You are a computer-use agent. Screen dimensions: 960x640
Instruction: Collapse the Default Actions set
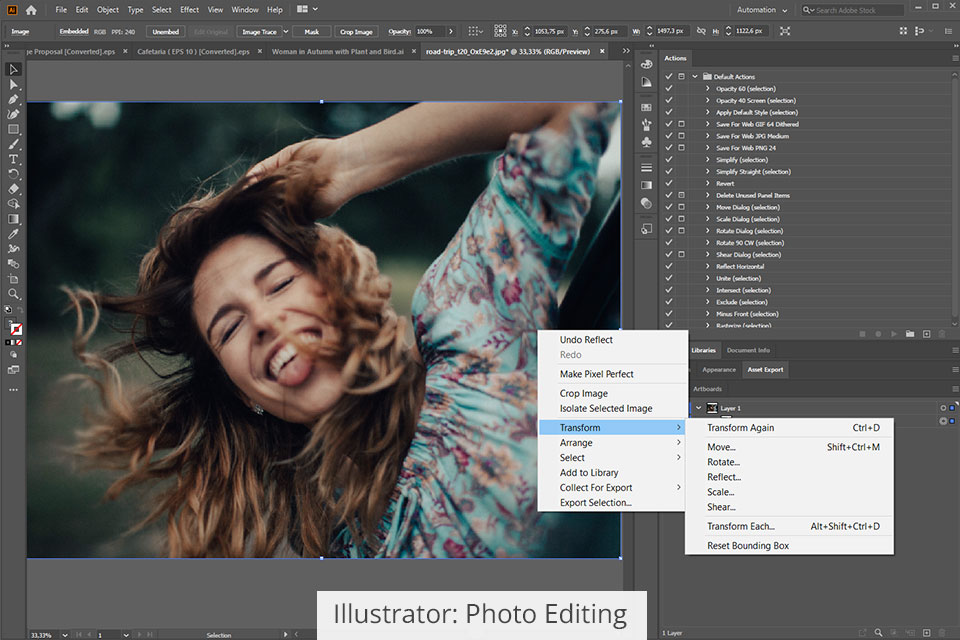695,77
